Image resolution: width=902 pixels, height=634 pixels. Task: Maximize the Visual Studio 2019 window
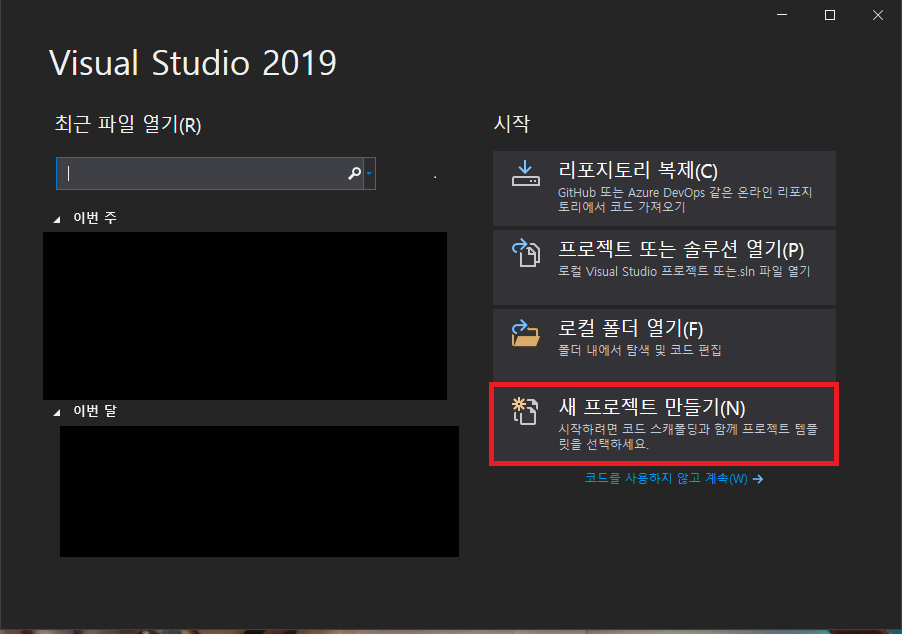[x=830, y=15]
